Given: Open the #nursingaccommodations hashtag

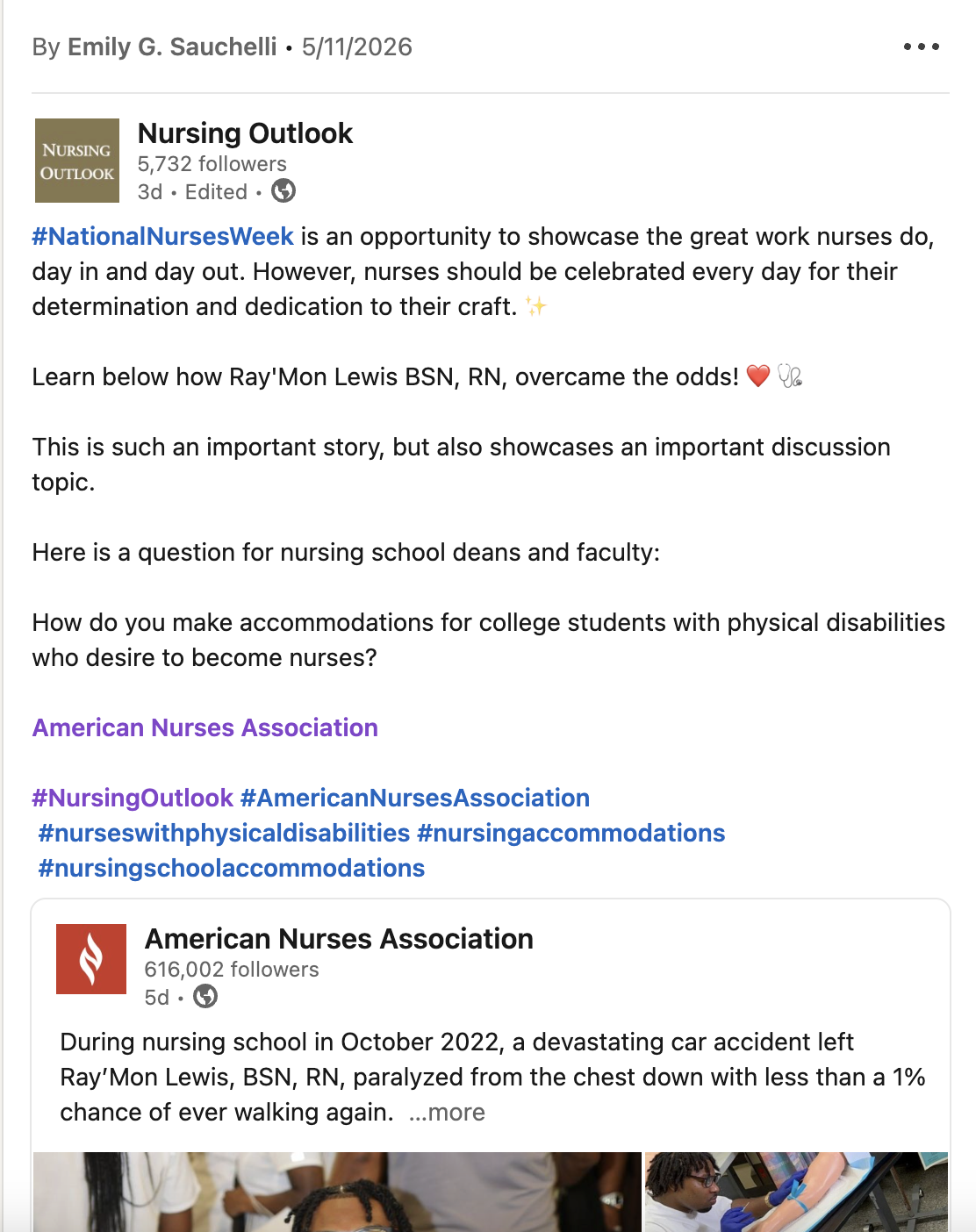Looking at the screenshot, I should coord(571,833).
